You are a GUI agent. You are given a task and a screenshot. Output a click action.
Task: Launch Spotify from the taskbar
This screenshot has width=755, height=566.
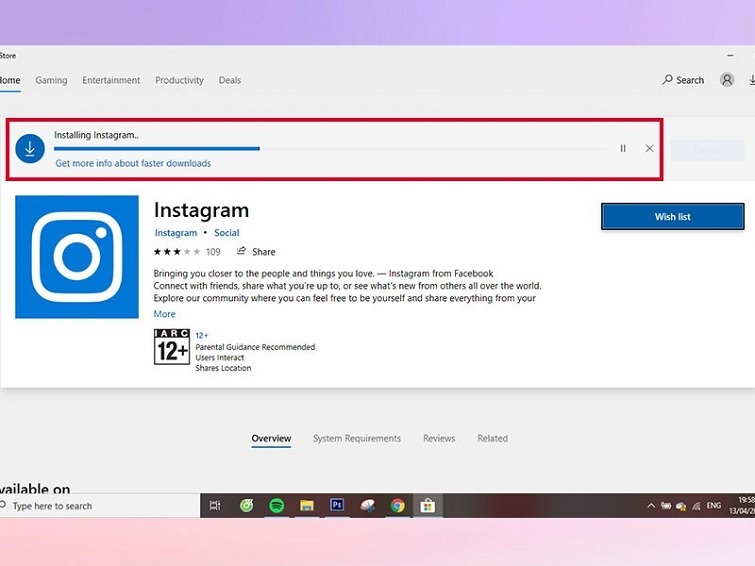point(276,505)
